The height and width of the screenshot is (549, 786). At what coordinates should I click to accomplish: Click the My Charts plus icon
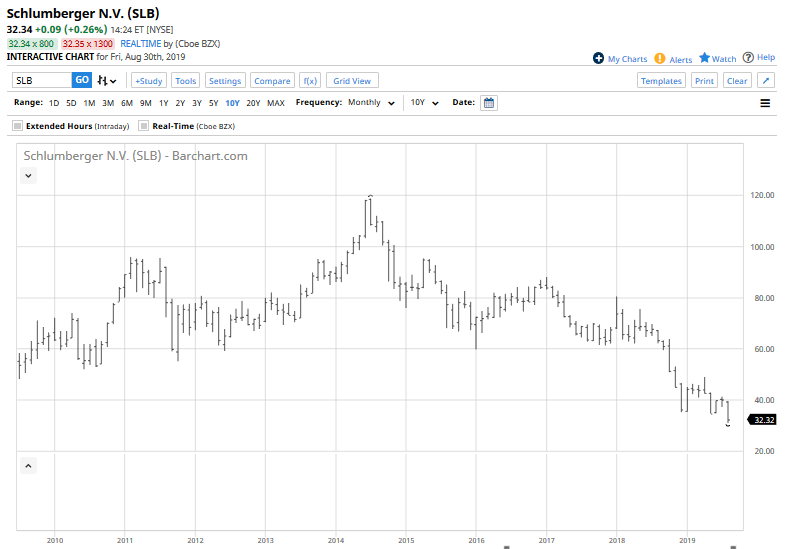pos(598,58)
